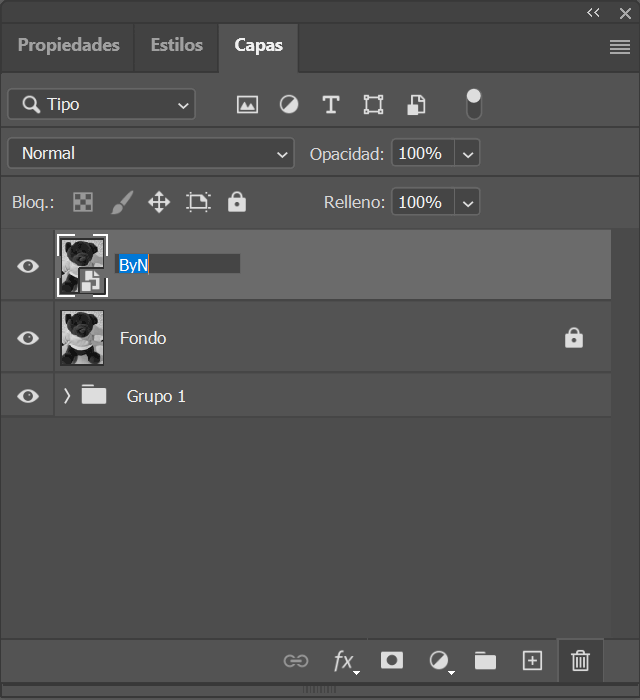Filter layers by smart object icon
The height and width of the screenshot is (700, 640).
coord(416,105)
